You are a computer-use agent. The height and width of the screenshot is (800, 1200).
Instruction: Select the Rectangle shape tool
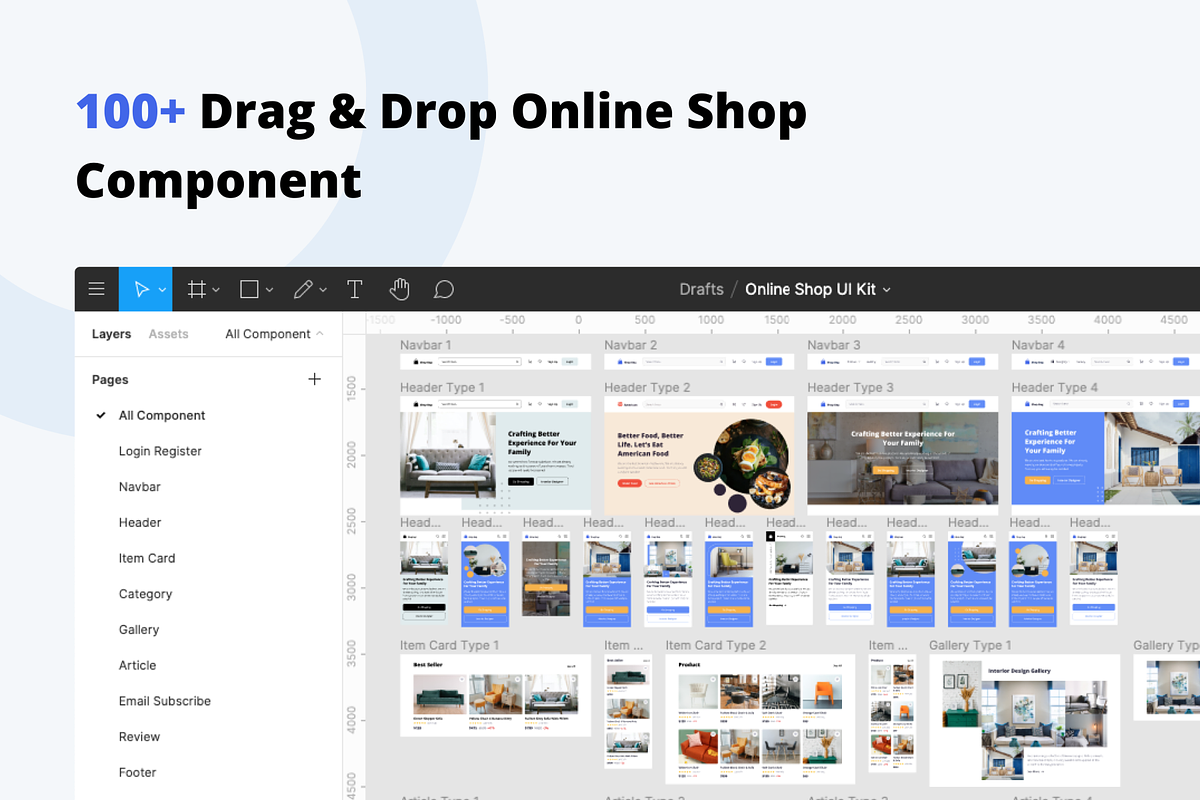[x=250, y=289]
